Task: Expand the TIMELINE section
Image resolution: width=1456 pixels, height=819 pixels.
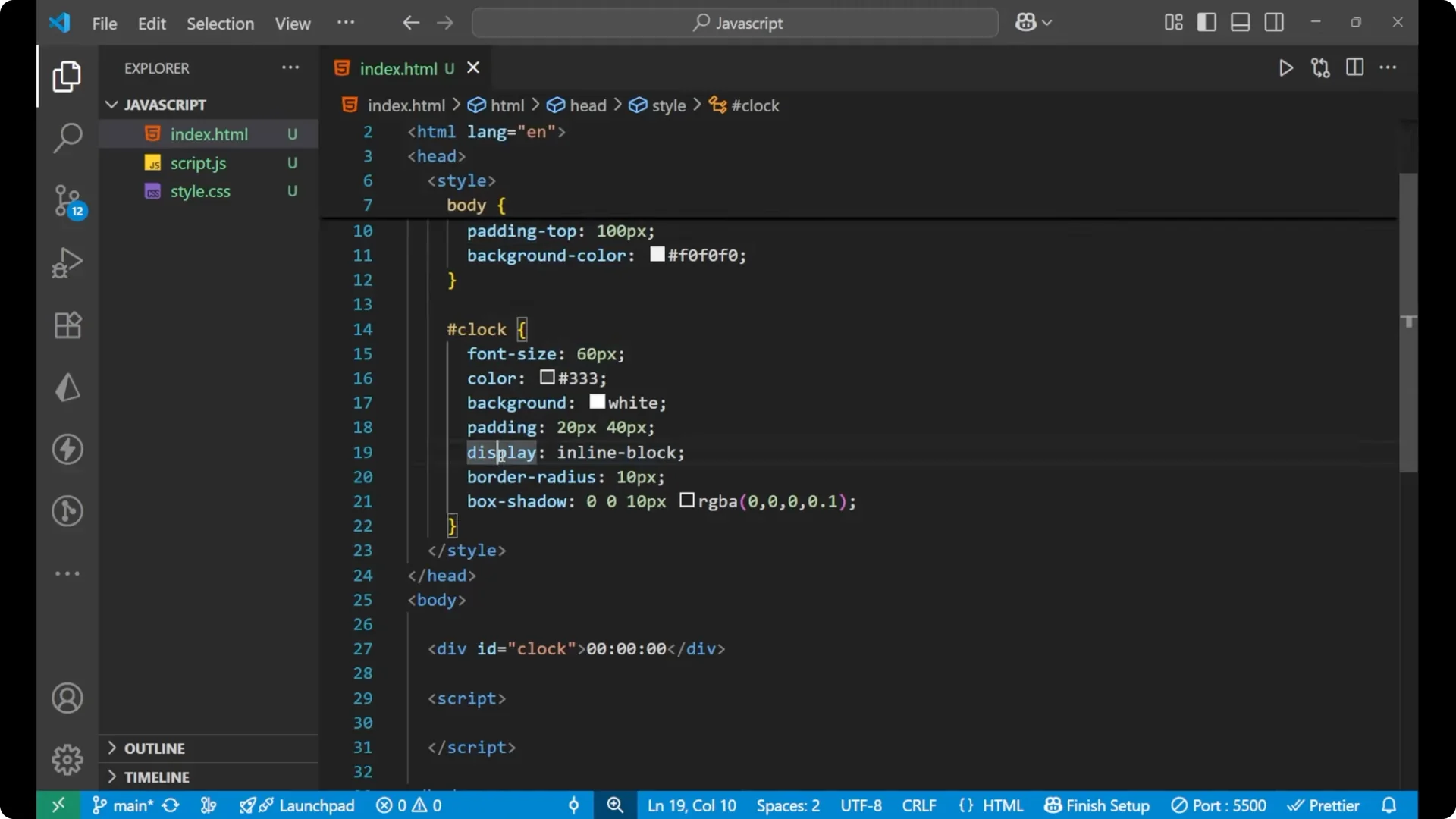Action: 157,777
